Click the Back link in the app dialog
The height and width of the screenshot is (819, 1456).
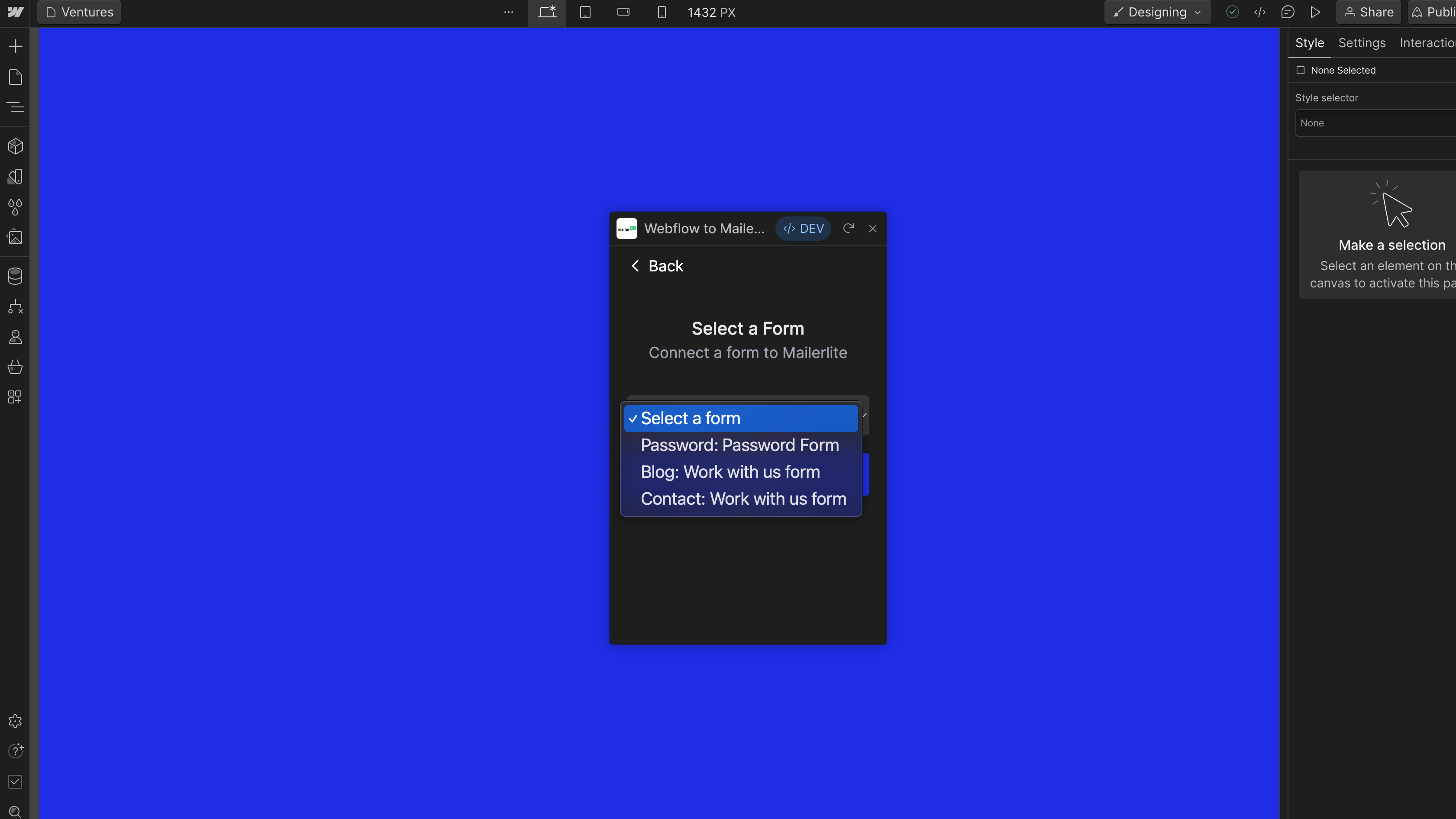point(656,266)
